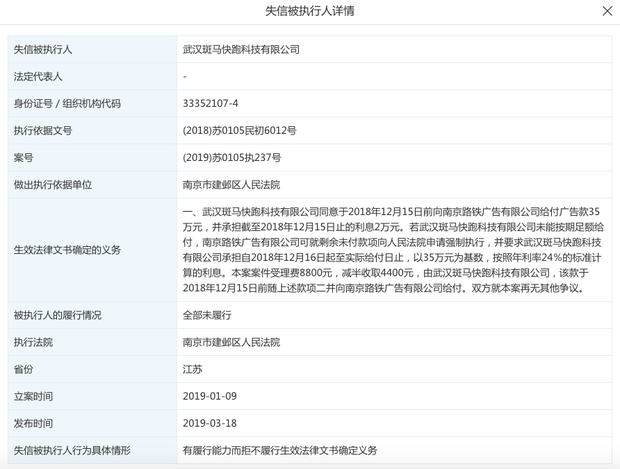Close the 失信被执行人详情 dialog
620x469 pixels.
(607, 11)
